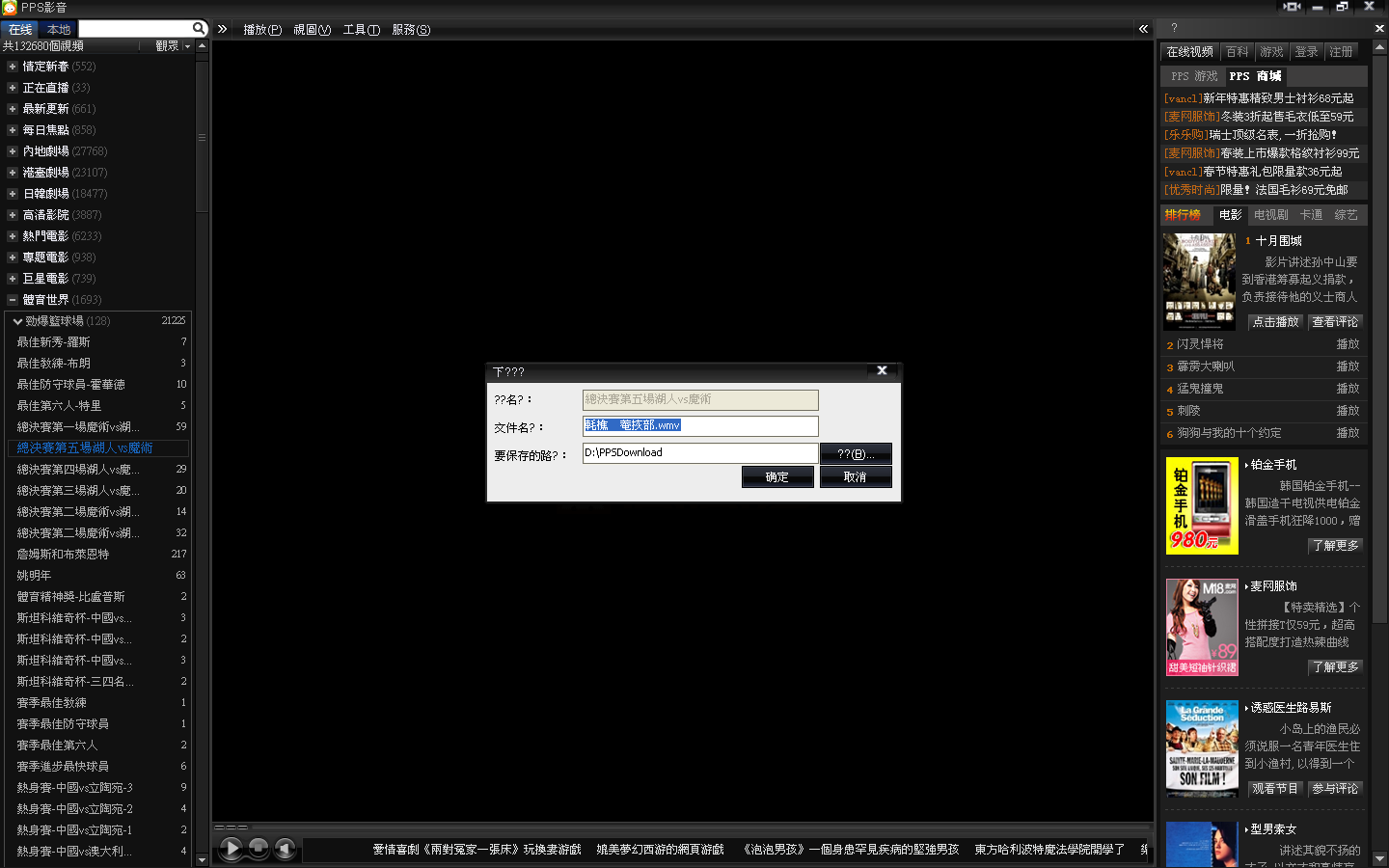The image size is (1389, 868).
Task: Expand the 內地劇場 category
Action: click(13, 151)
